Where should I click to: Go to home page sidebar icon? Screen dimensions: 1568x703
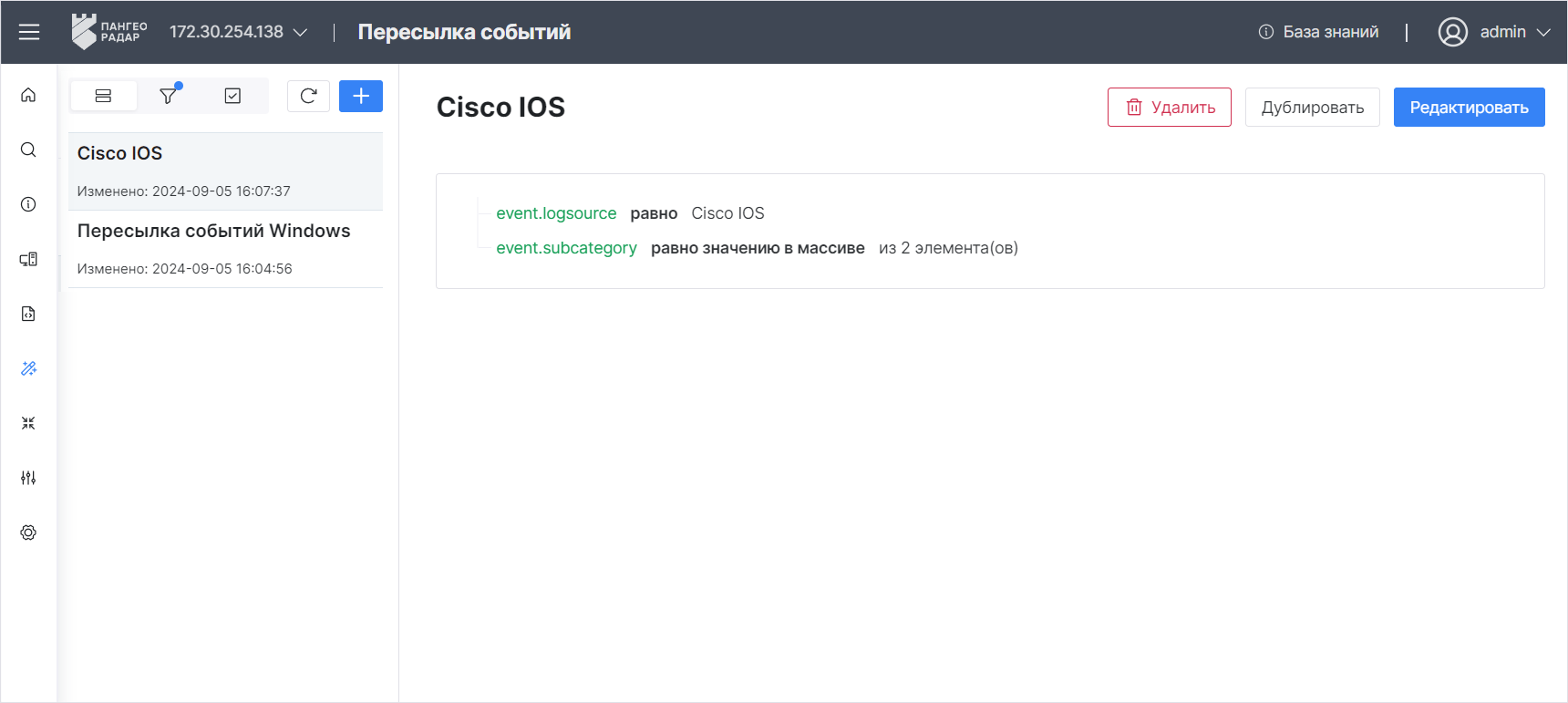click(x=28, y=95)
